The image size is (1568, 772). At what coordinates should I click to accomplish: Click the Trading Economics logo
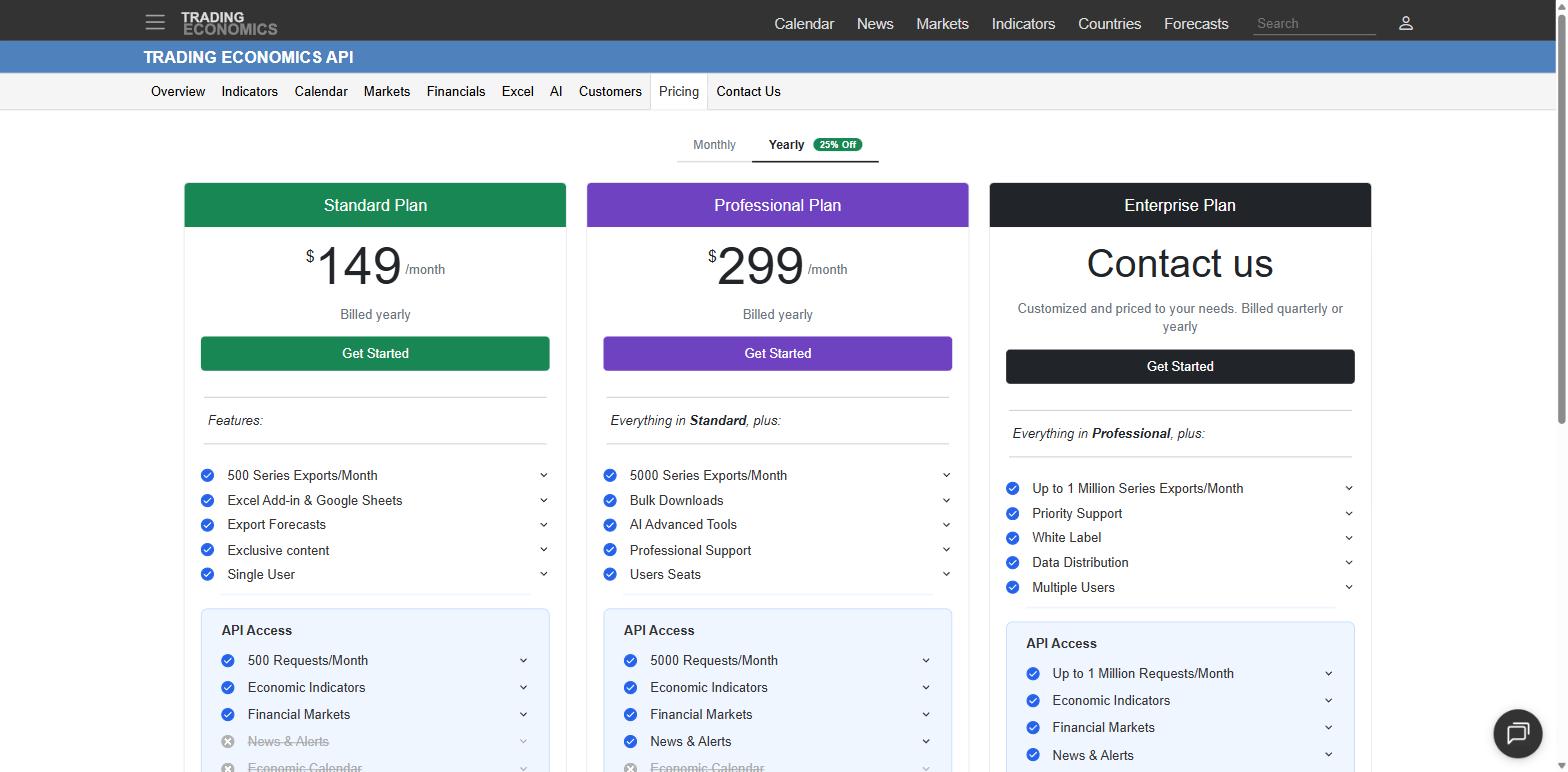[x=229, y=23]
